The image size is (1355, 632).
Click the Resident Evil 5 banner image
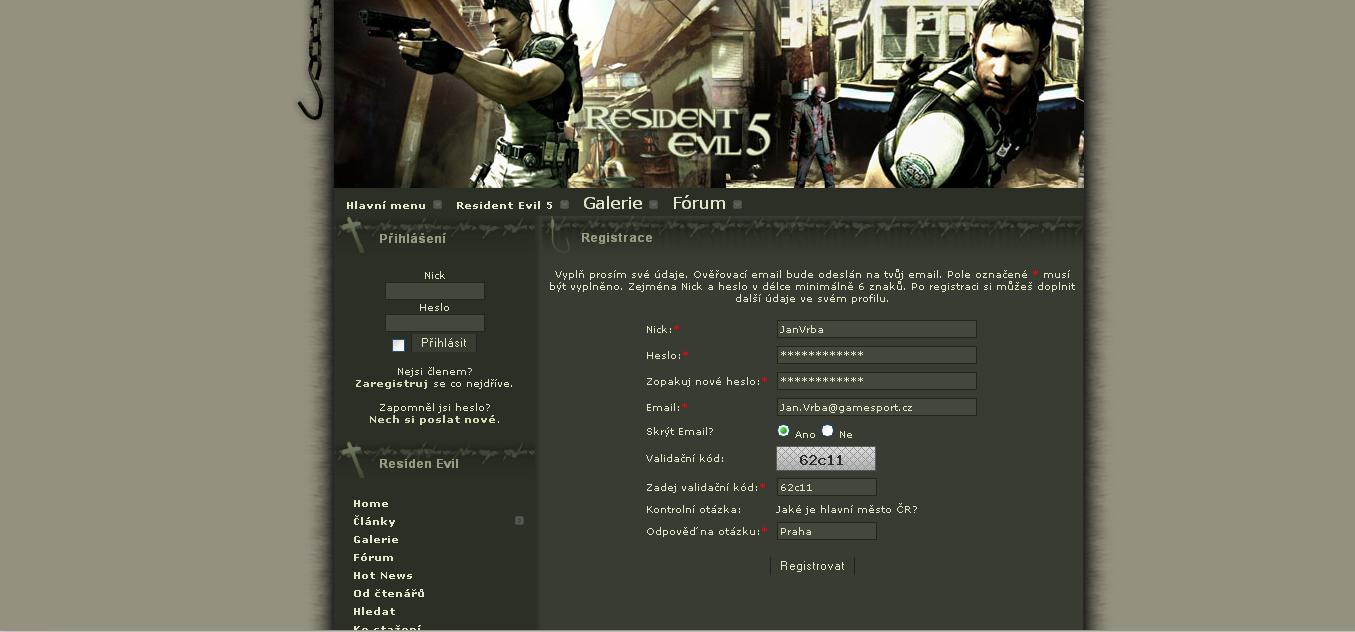[709, 94]
